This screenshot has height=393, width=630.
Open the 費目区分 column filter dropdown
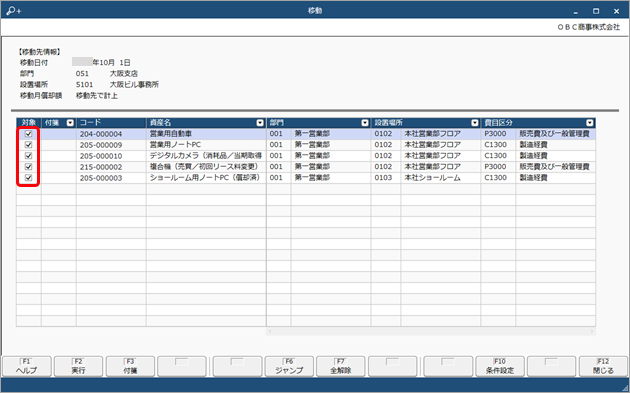click(x=589, y=123)
